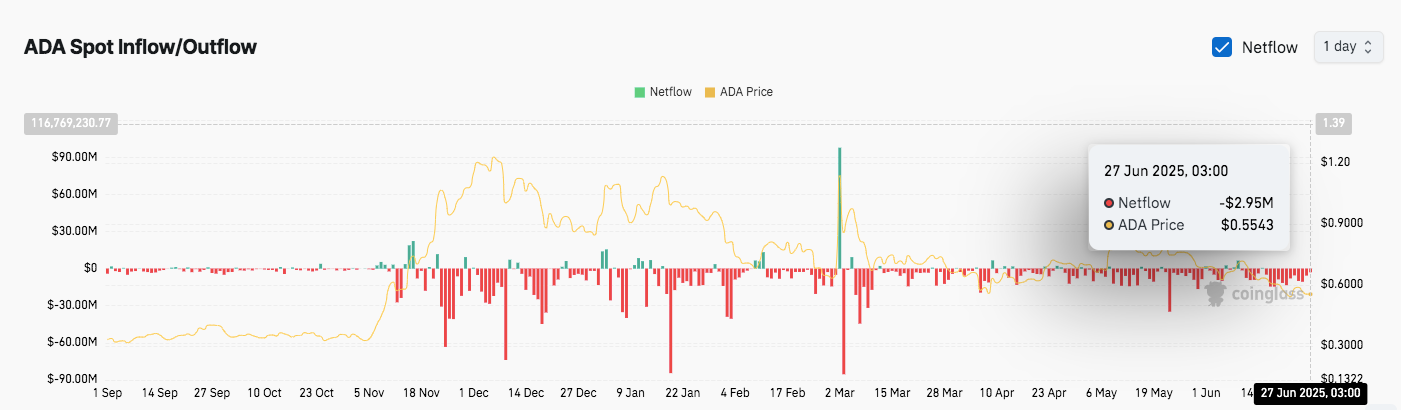Click the $-90.00M y-axis label
Image resolution: width=1401 pixels, height=410 pixels.
[74, 379]
